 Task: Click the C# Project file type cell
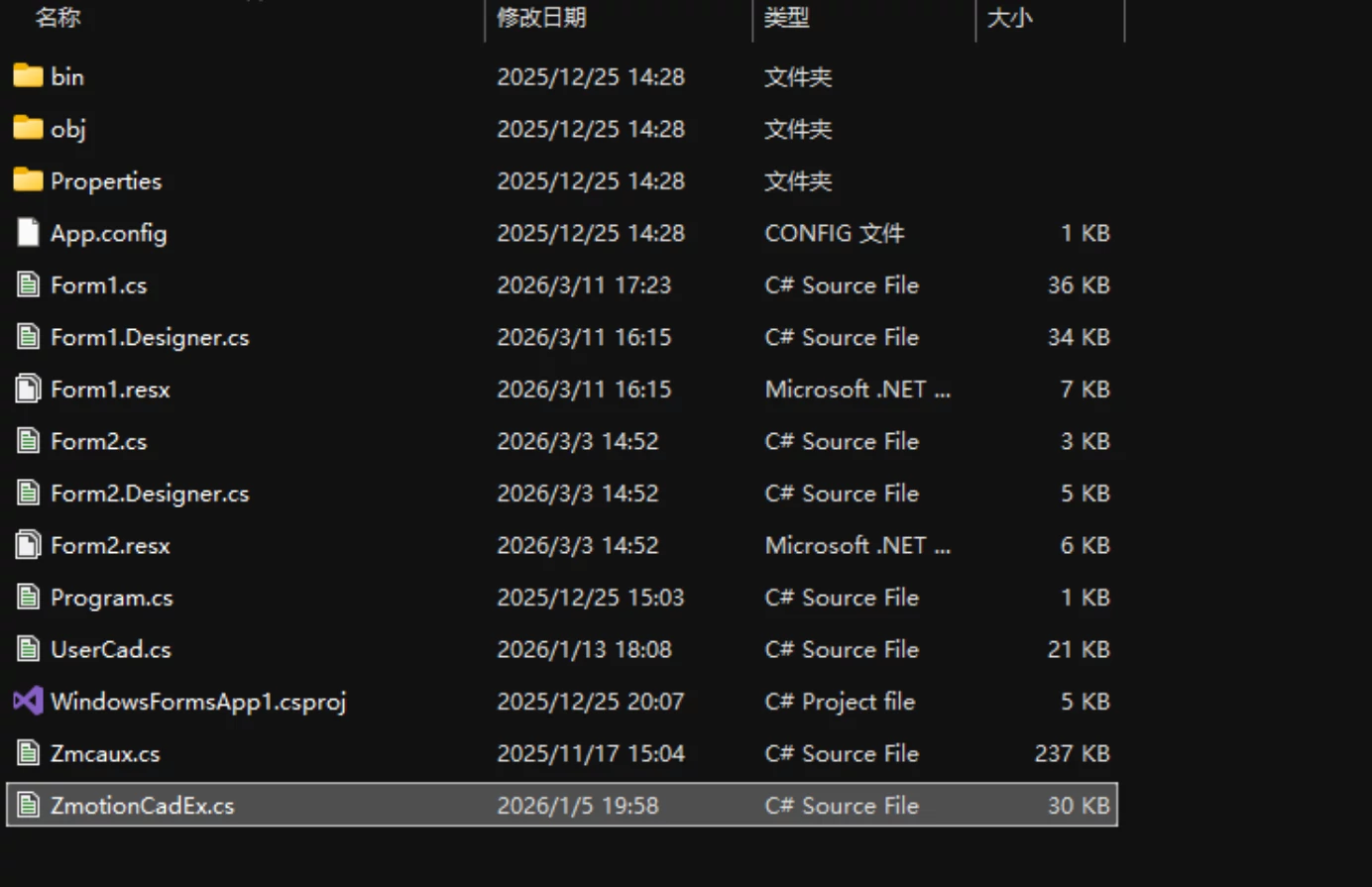pyautogui.click(x=840, y=702)
